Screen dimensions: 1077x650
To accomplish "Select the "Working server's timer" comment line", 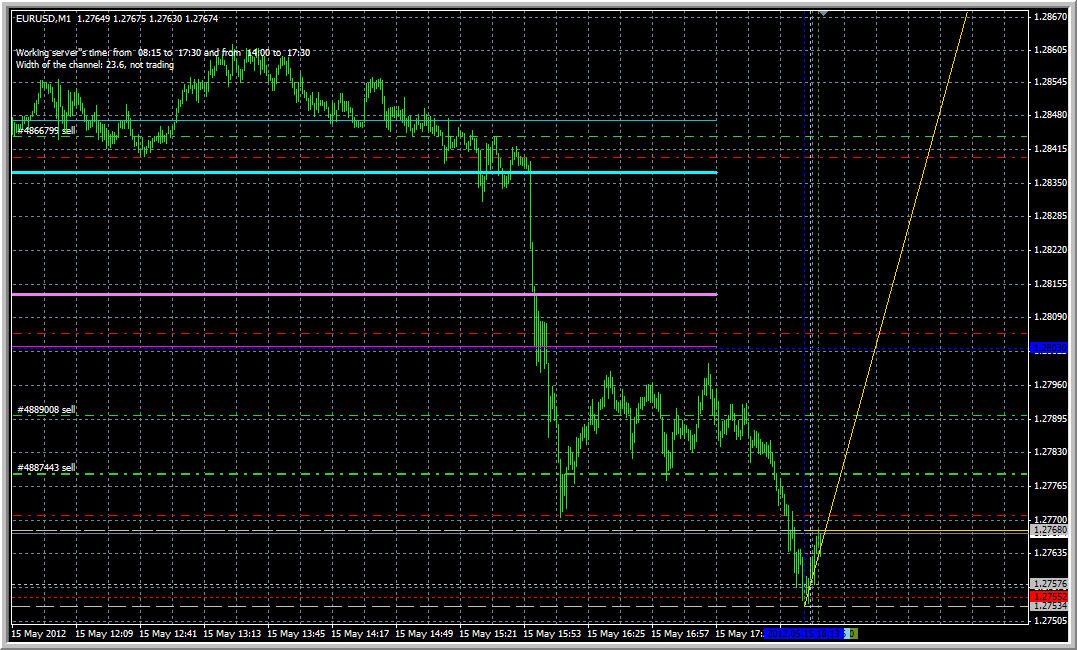I will [163, 52].
